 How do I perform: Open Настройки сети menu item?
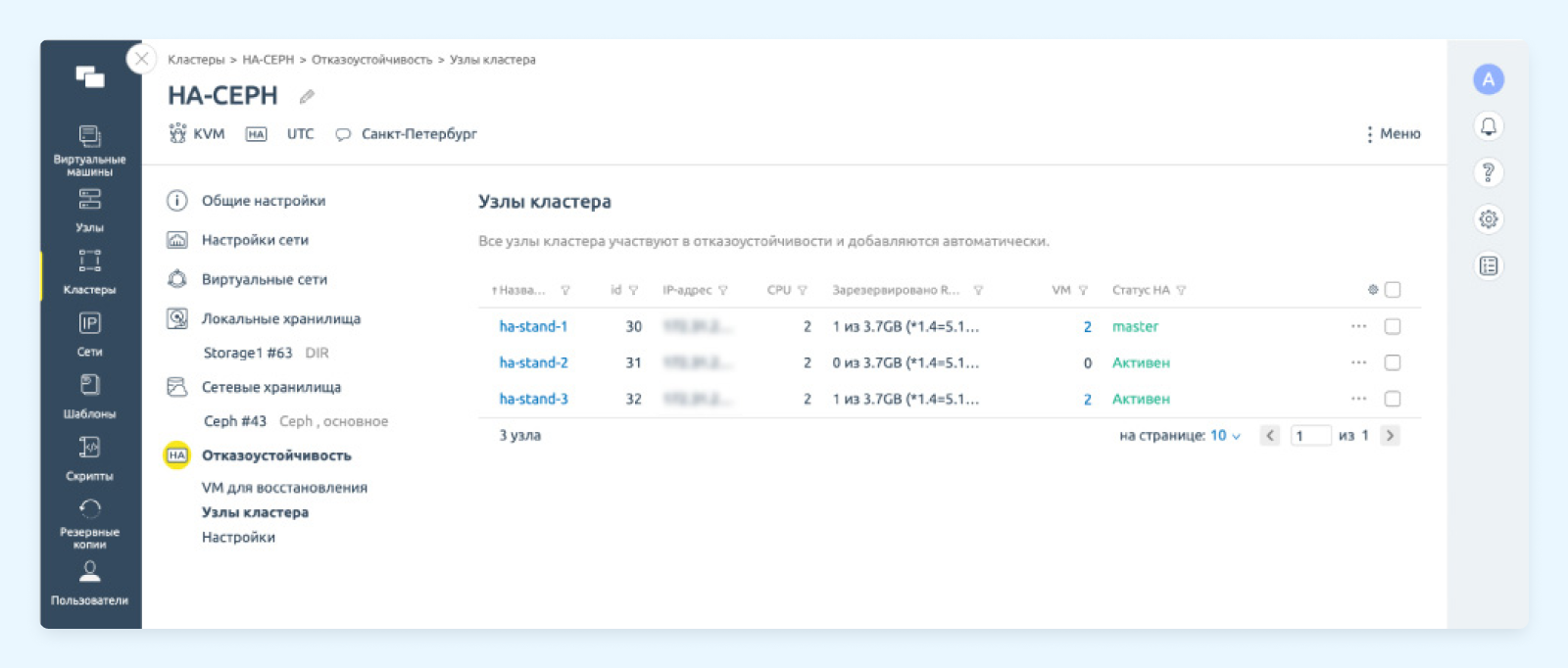255,240
